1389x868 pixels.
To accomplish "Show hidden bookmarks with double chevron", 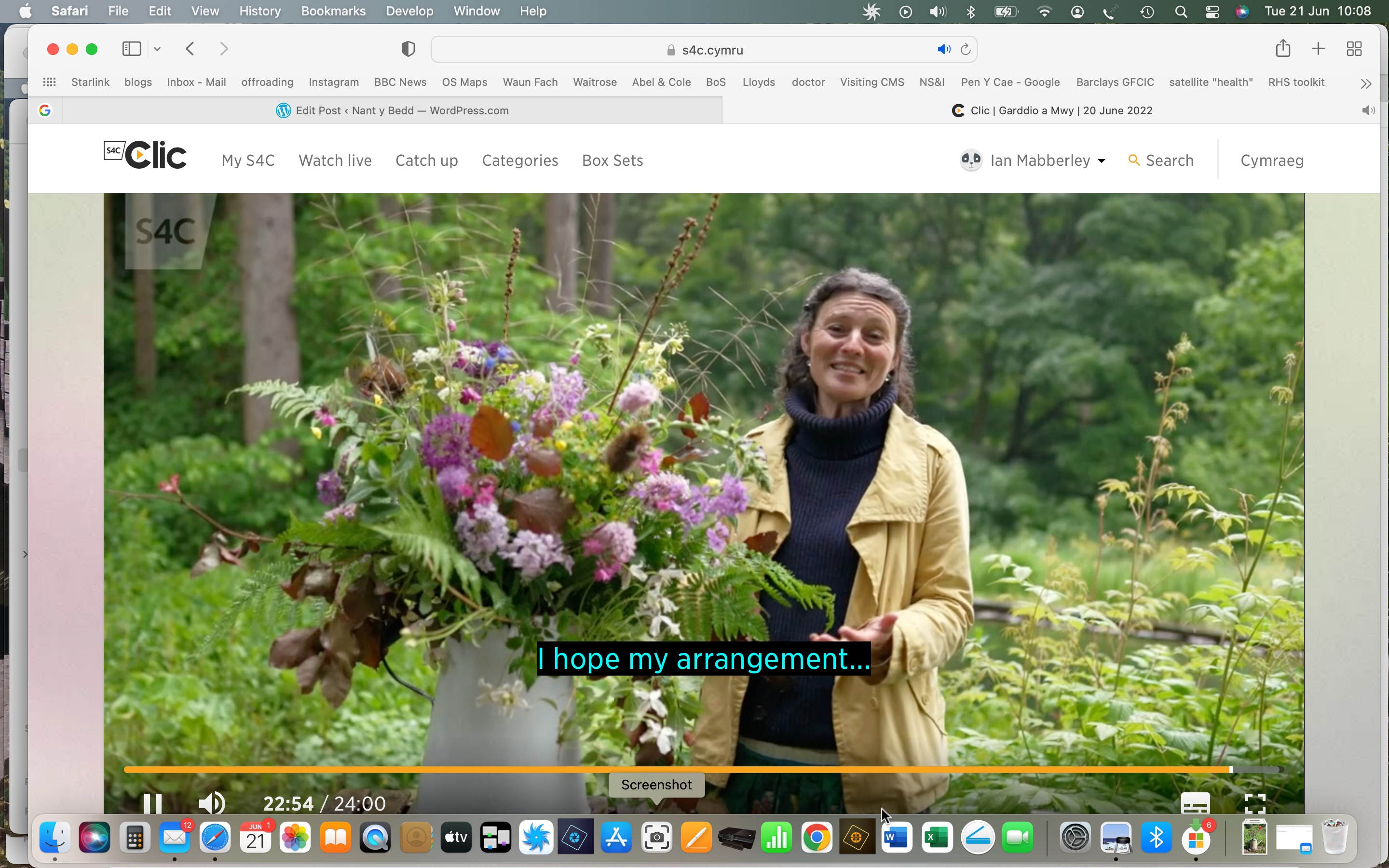I will click(x=1366, y=83).
